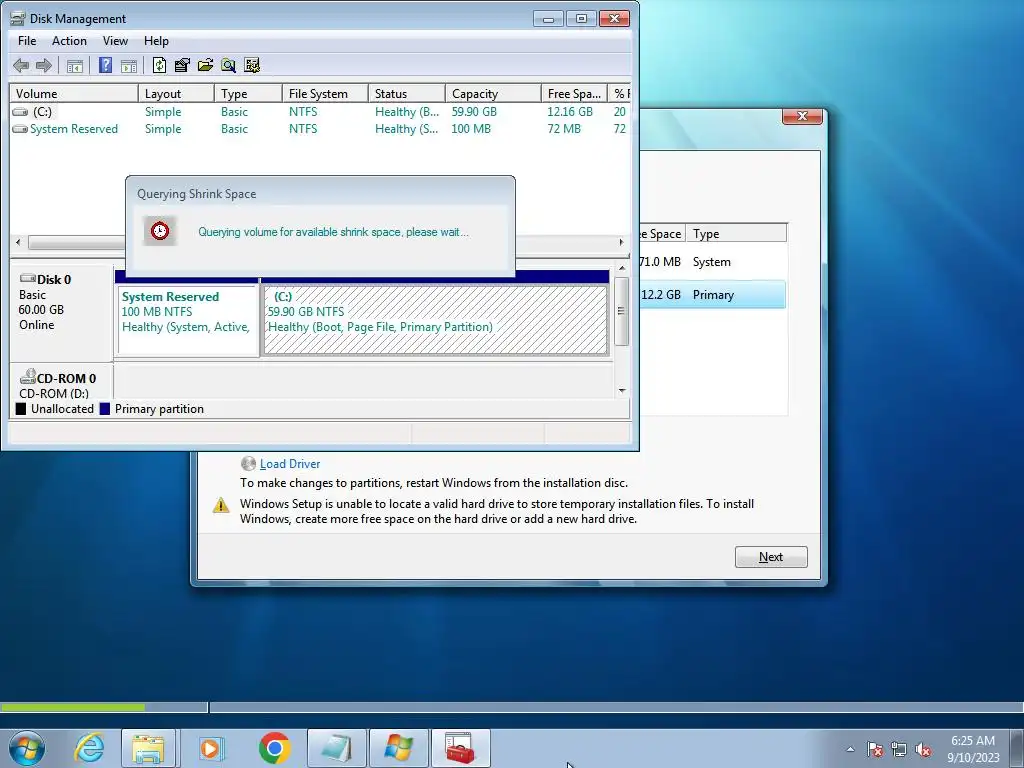Sort by the Capacity column header

[493, 93]
